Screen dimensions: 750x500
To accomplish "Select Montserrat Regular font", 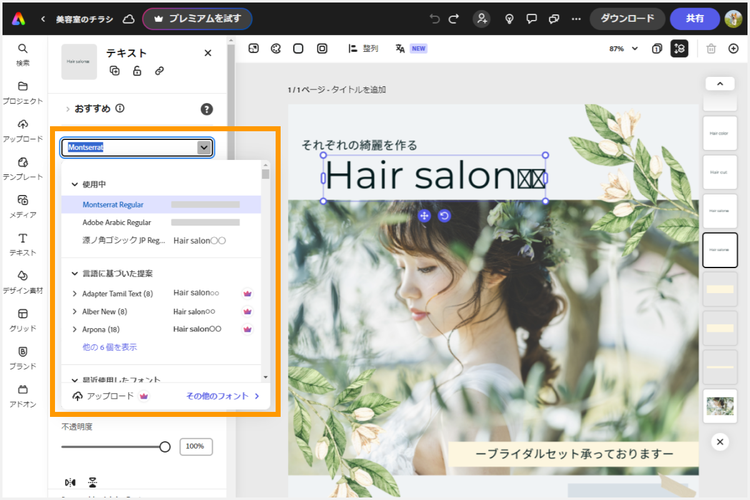I will coord(161,204).
